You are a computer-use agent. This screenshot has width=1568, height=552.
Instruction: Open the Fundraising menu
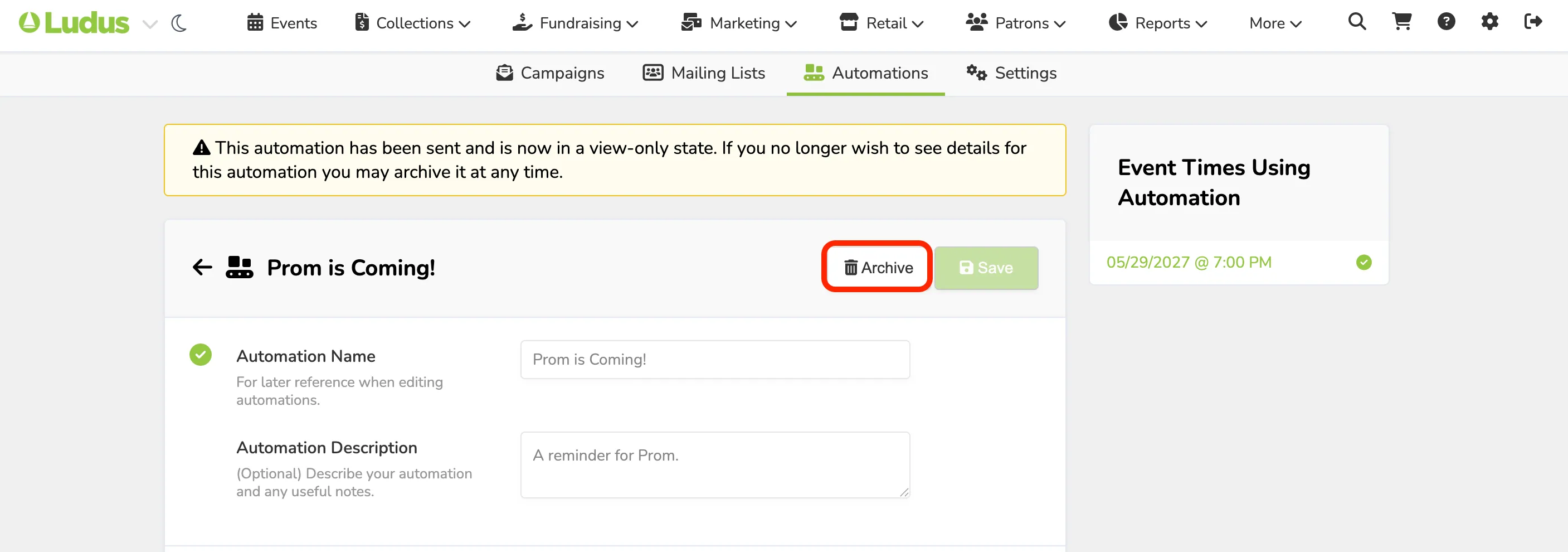click(575, 23)
